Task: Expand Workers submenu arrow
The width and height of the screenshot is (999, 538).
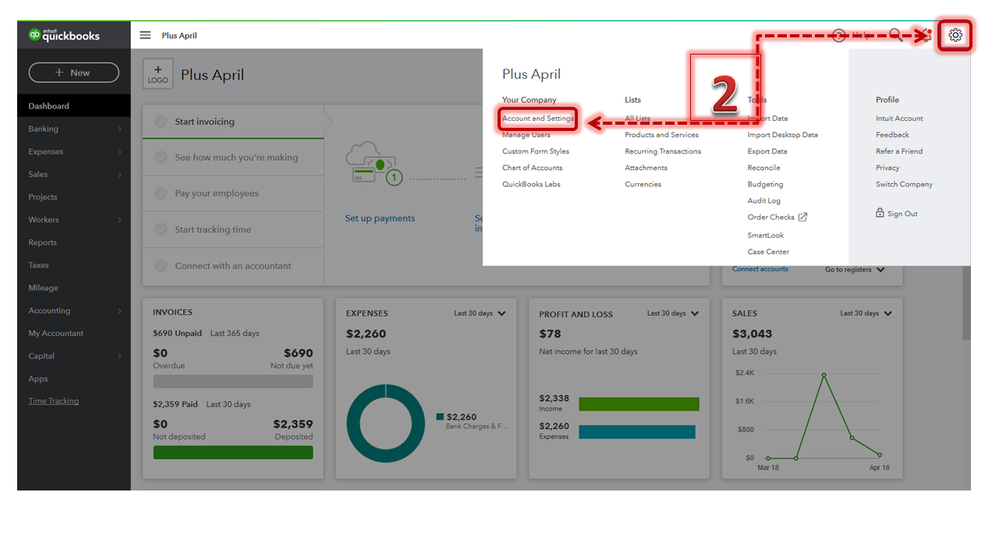Action: (x=119, y=220)
